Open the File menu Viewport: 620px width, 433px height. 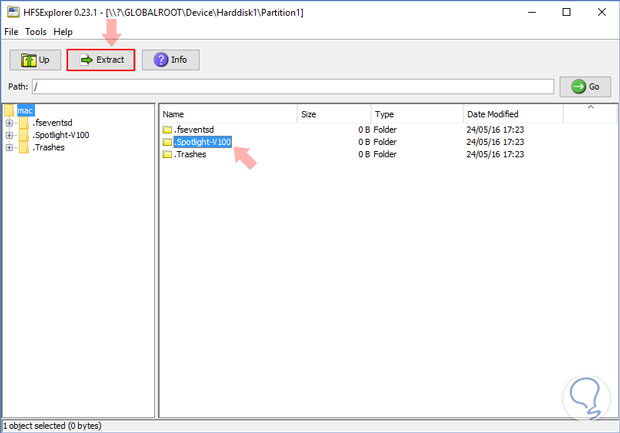[x=11, y=32]
